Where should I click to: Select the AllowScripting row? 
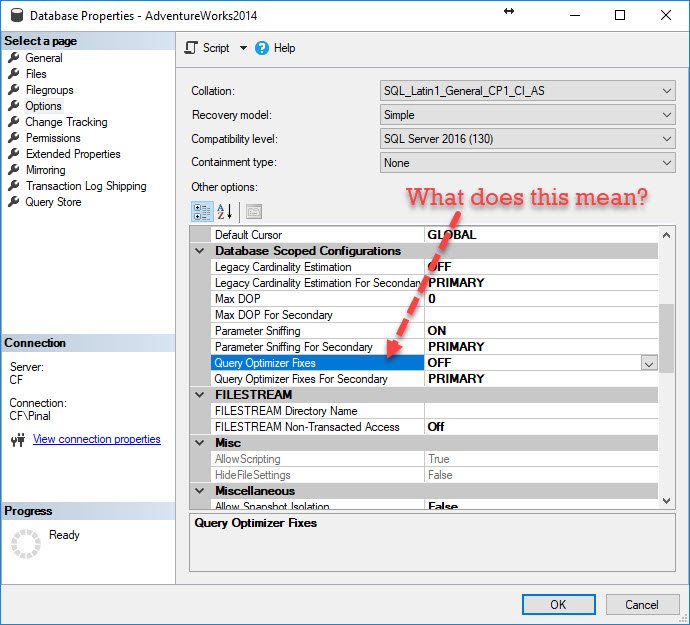pyautogui.click(x=434, y=459)
